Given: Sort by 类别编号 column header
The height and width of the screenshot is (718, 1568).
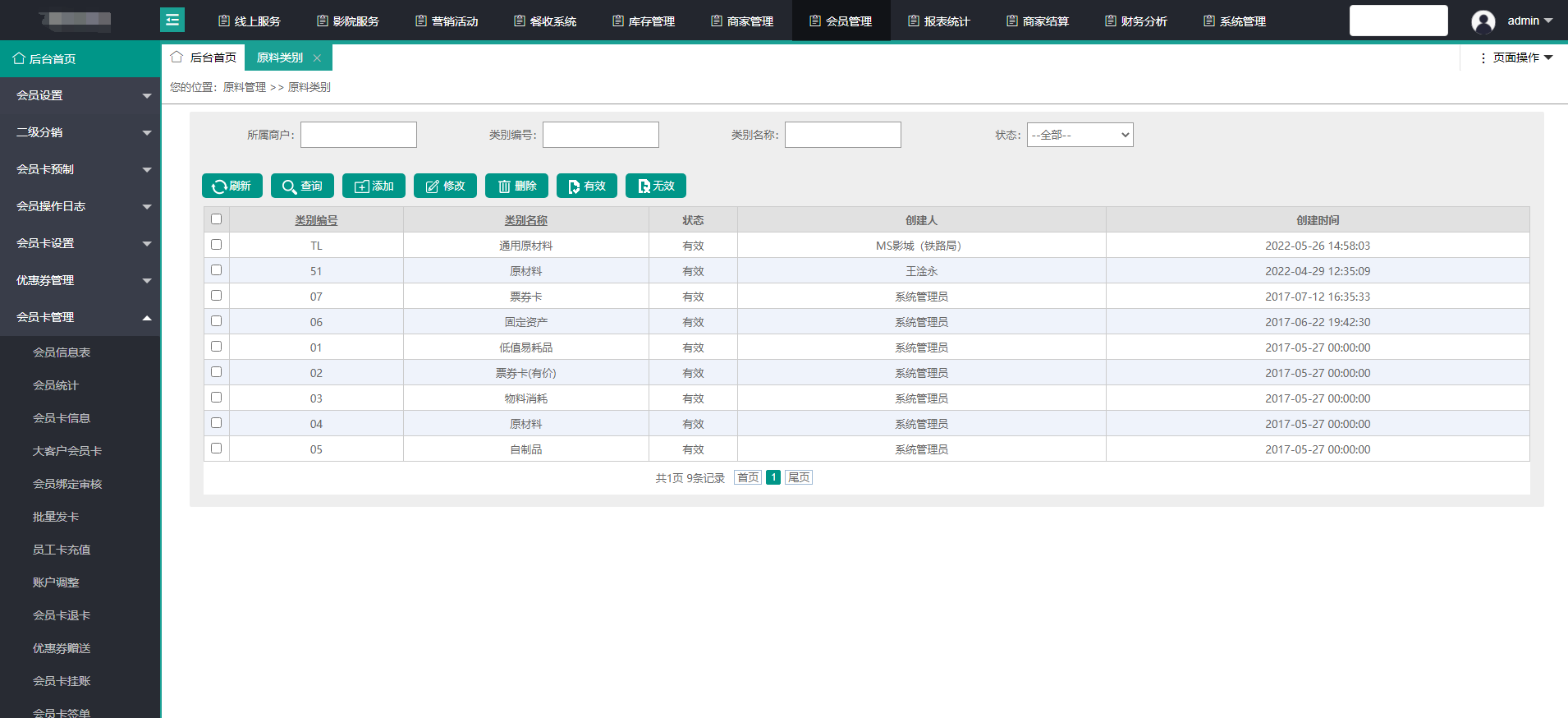Looking at the screenshot, I should tap(316, 220).
